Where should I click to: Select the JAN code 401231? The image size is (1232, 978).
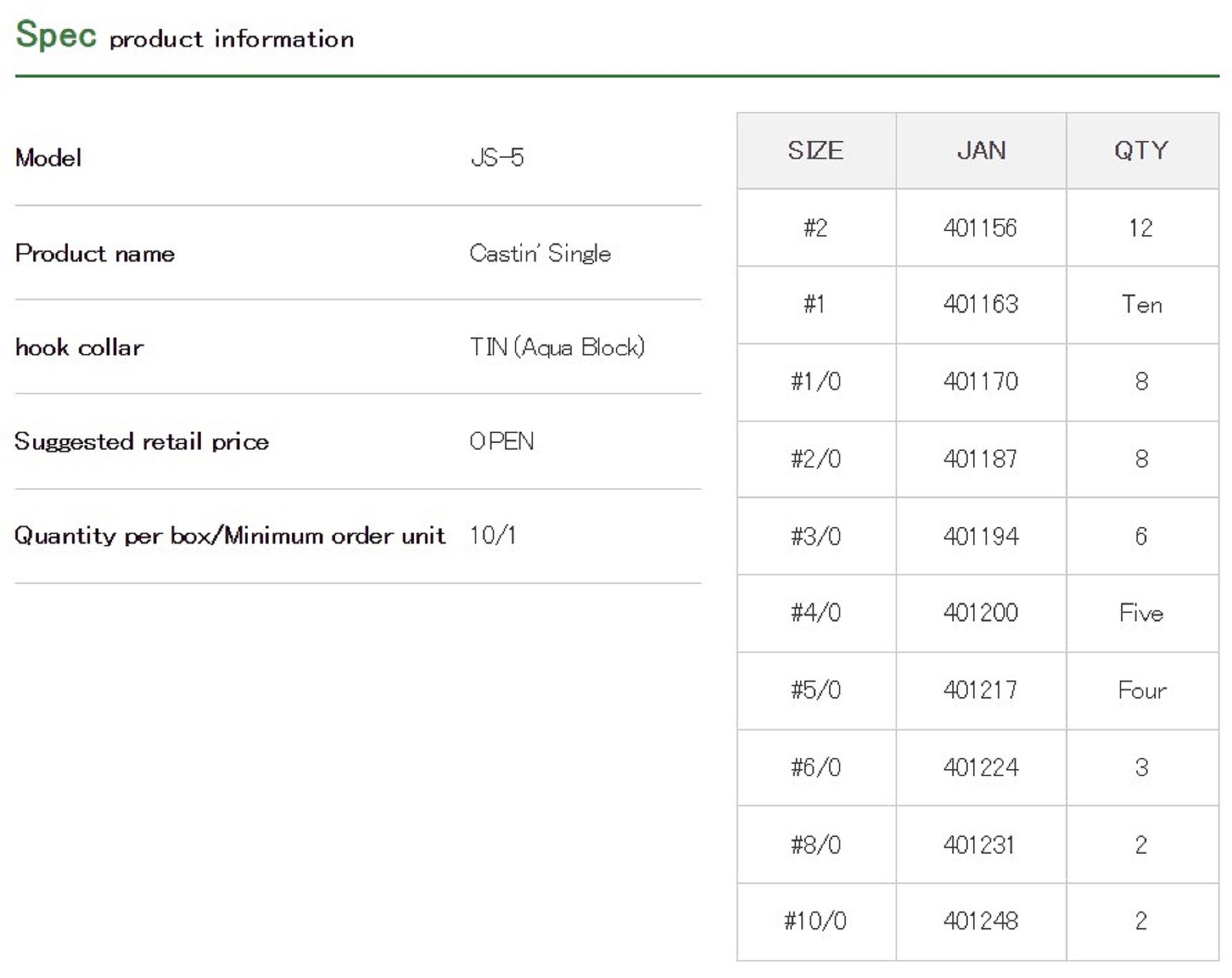[x=979, y=845]
